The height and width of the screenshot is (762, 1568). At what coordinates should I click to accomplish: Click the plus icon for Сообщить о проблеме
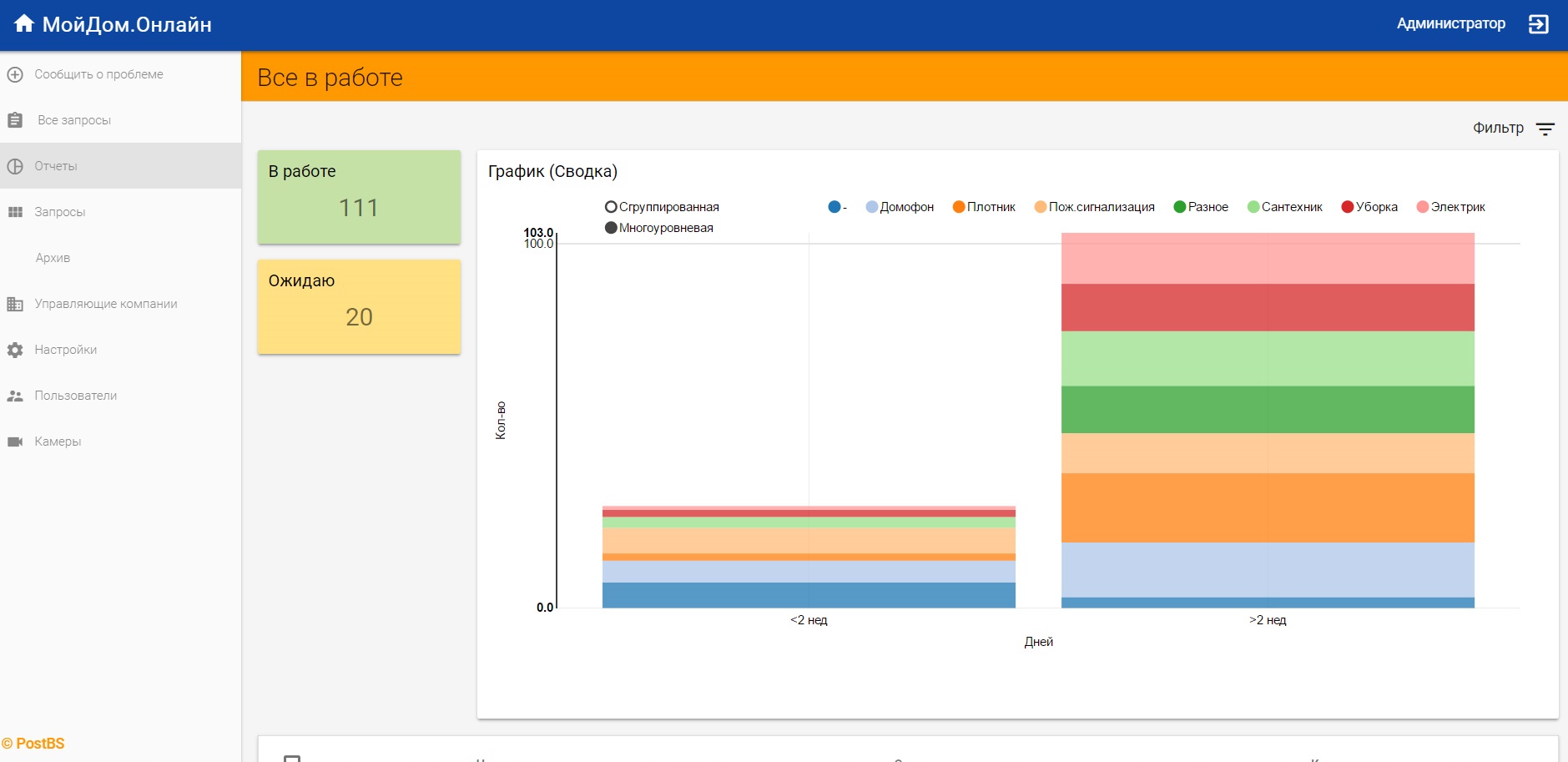click(15, 74)
